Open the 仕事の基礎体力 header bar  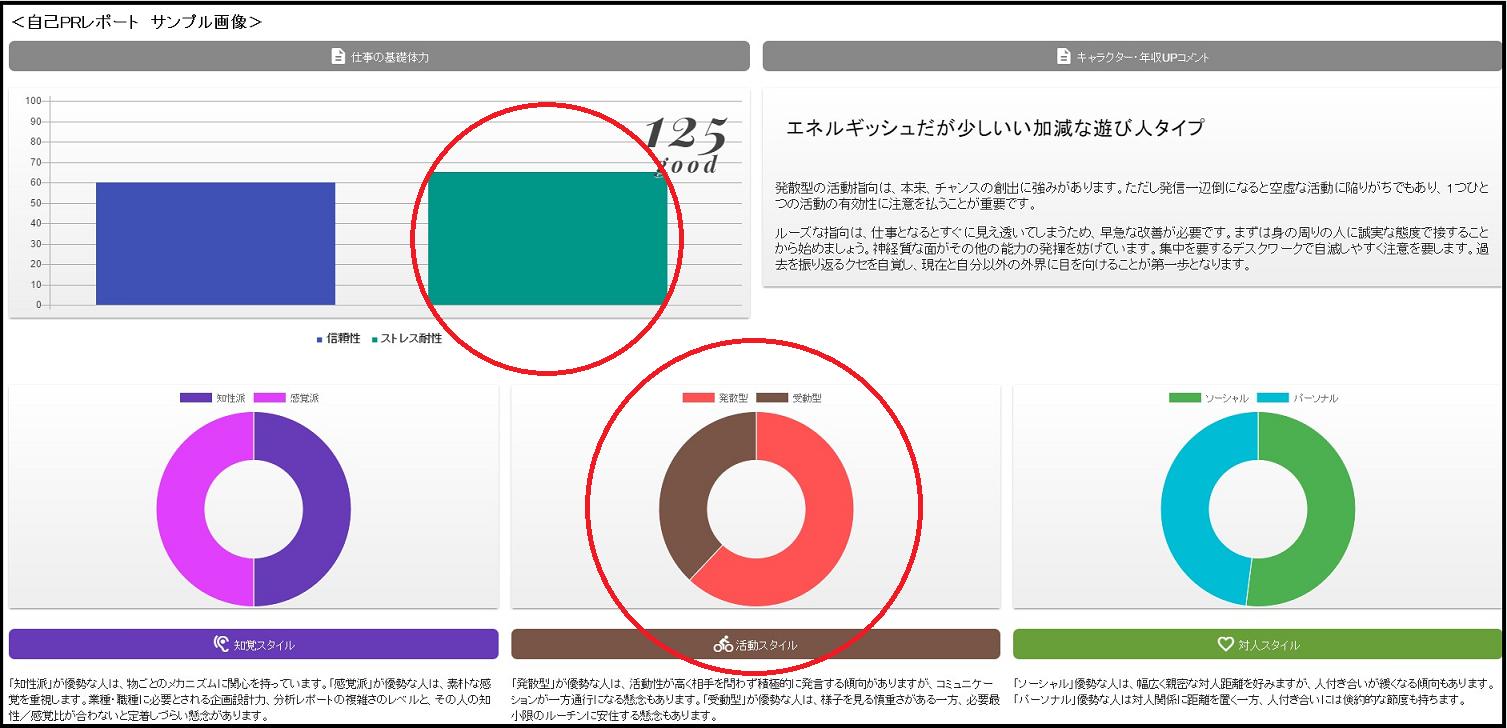(379, 57)
